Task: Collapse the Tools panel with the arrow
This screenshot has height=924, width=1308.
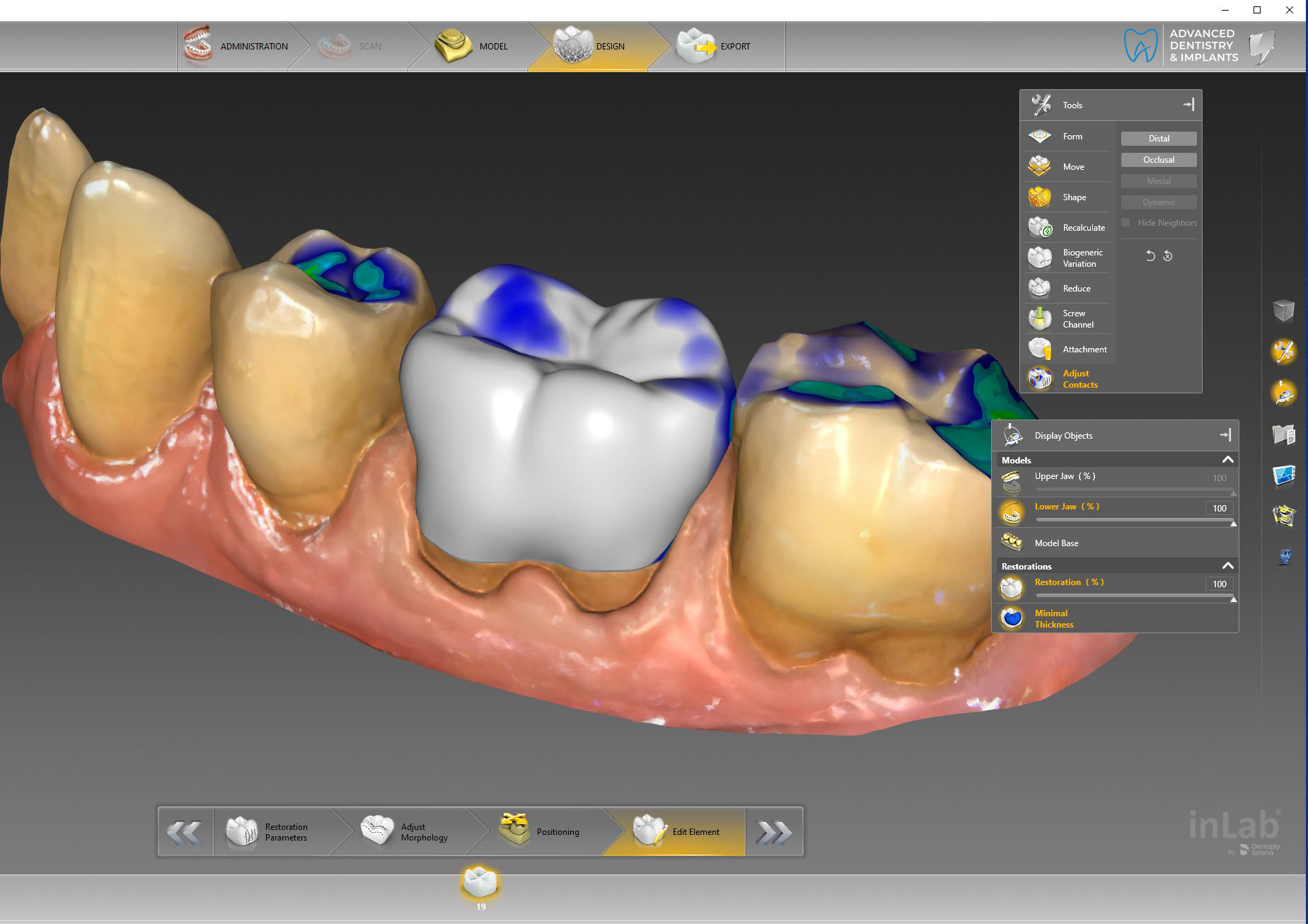Action: (1188, 105)
